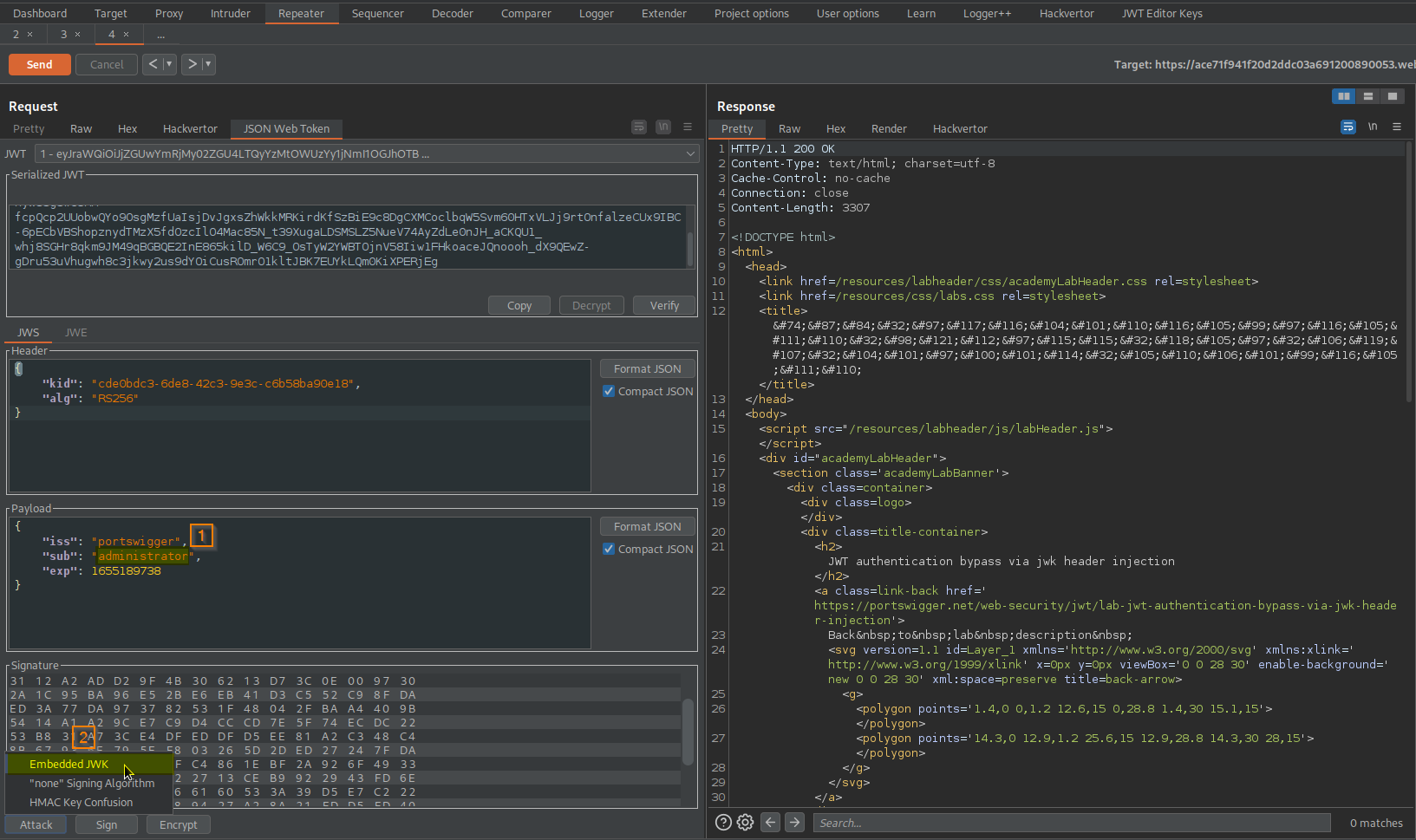Open the Intruder tool tab
Image resolution: width=1416 pixels, height=840 pixels.
pos(231,14)
